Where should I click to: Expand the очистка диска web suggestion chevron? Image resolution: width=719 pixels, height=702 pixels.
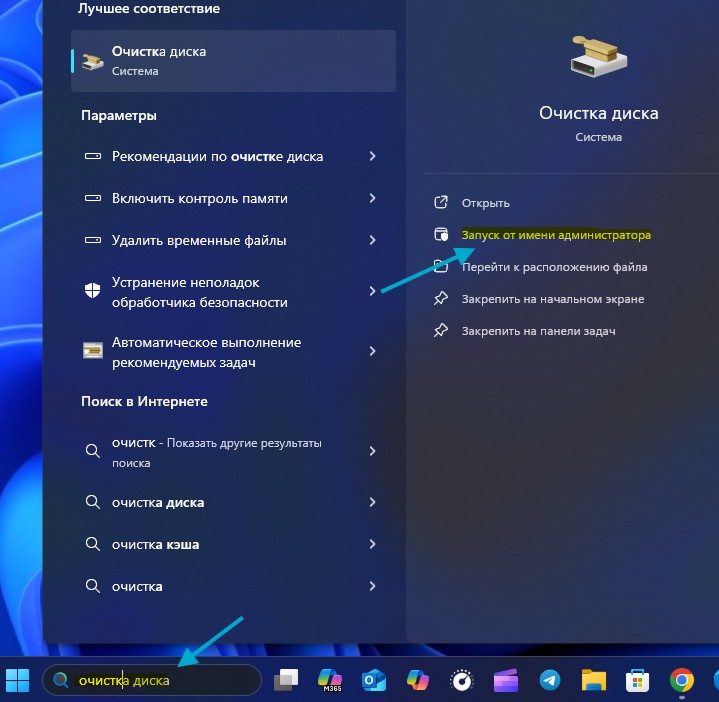372,502
